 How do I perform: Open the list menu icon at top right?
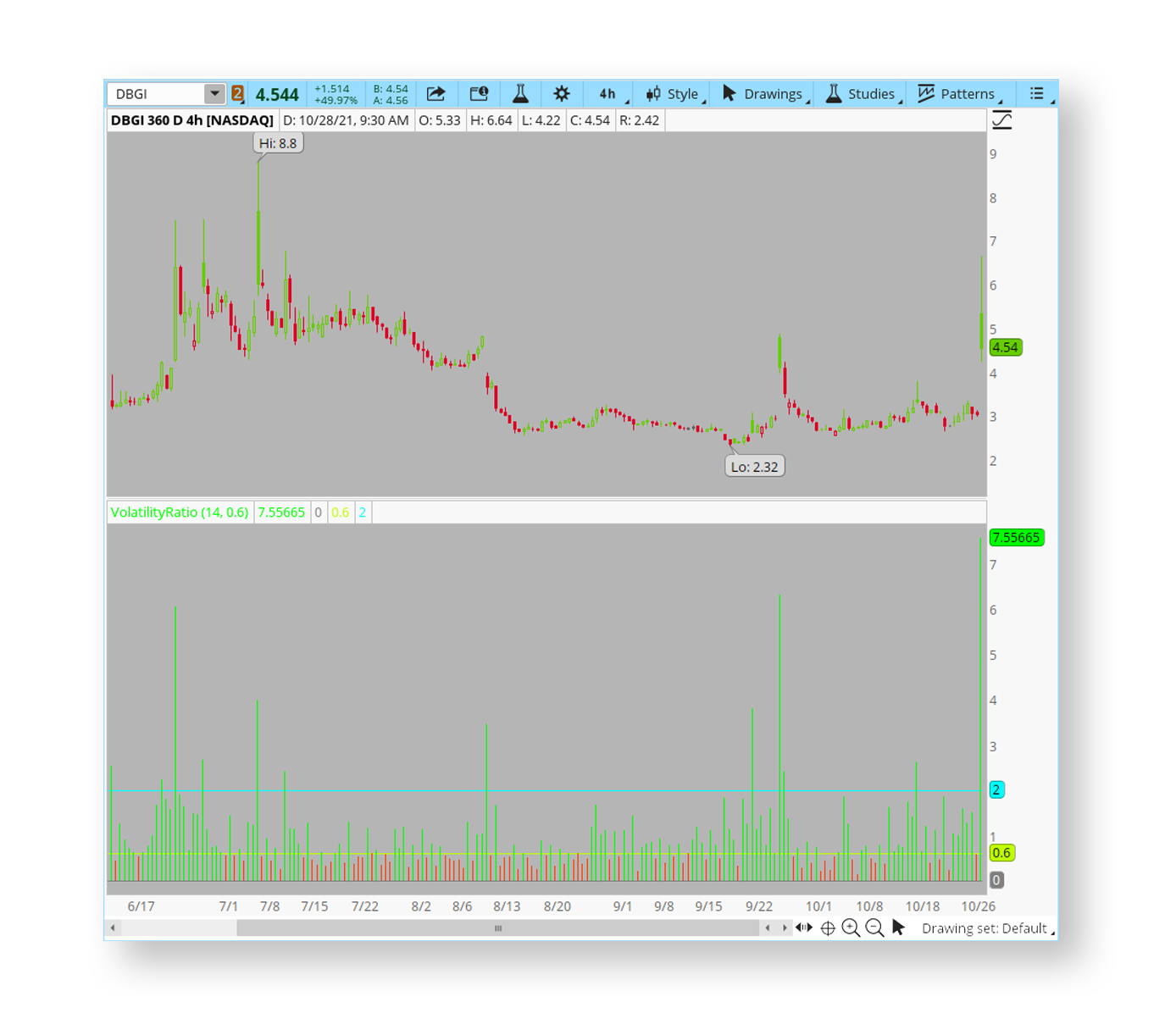[1036, 94]
